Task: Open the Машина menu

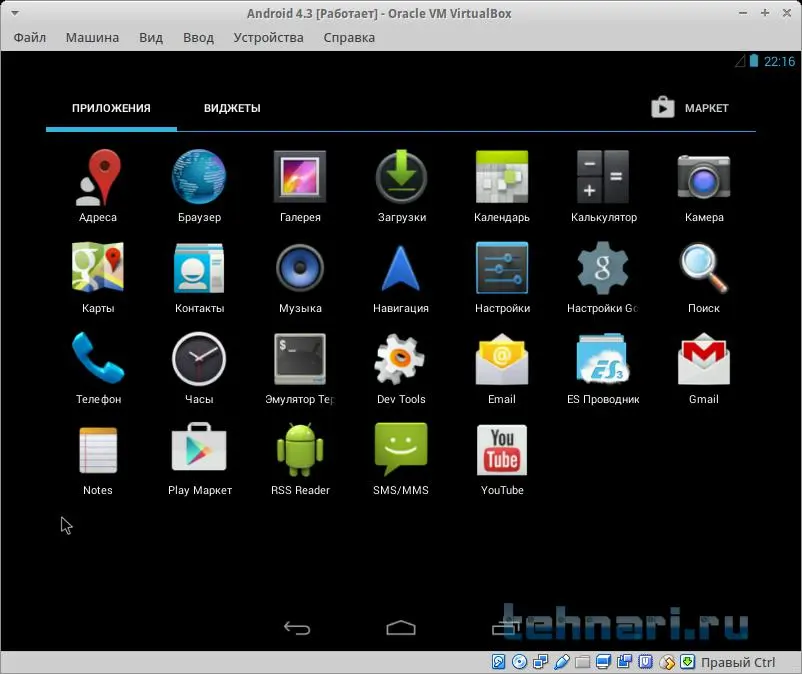Action: (x=92, y=37)
